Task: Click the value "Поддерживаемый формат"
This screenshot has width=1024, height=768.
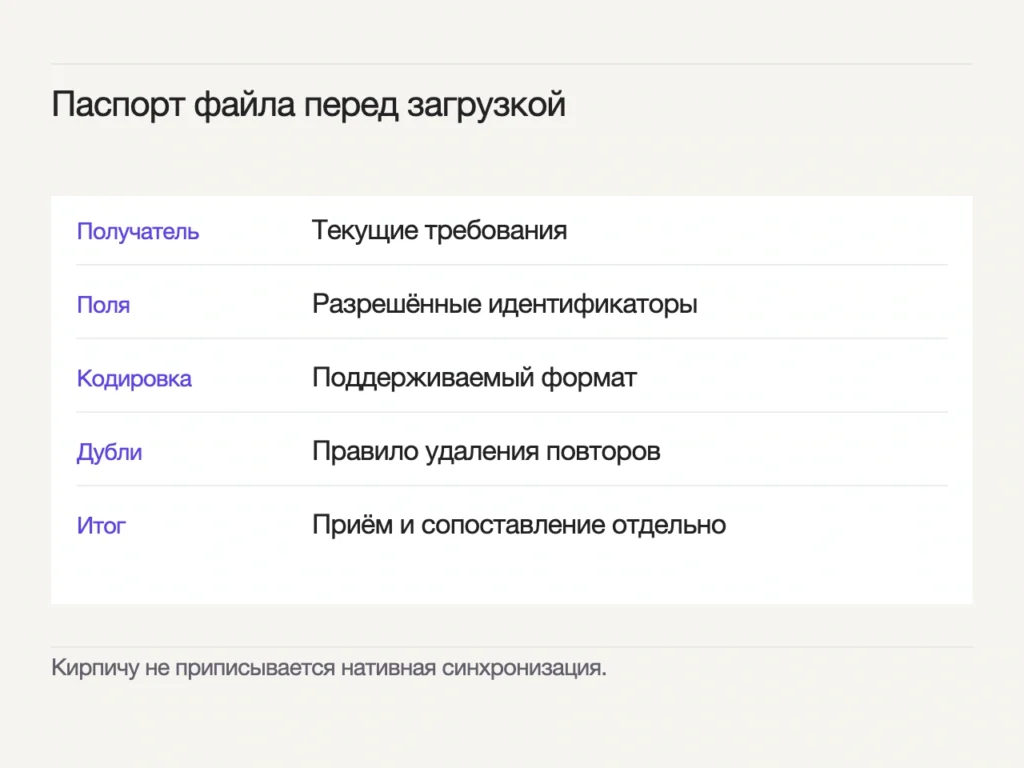Action: coord(474,378)
